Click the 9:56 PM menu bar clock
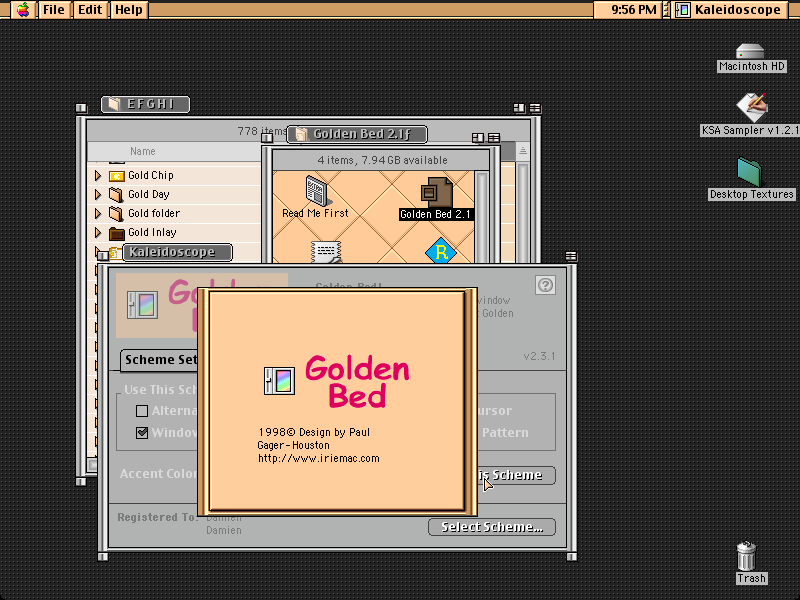This screenshot has width=800, height=600. pos(634,10)
